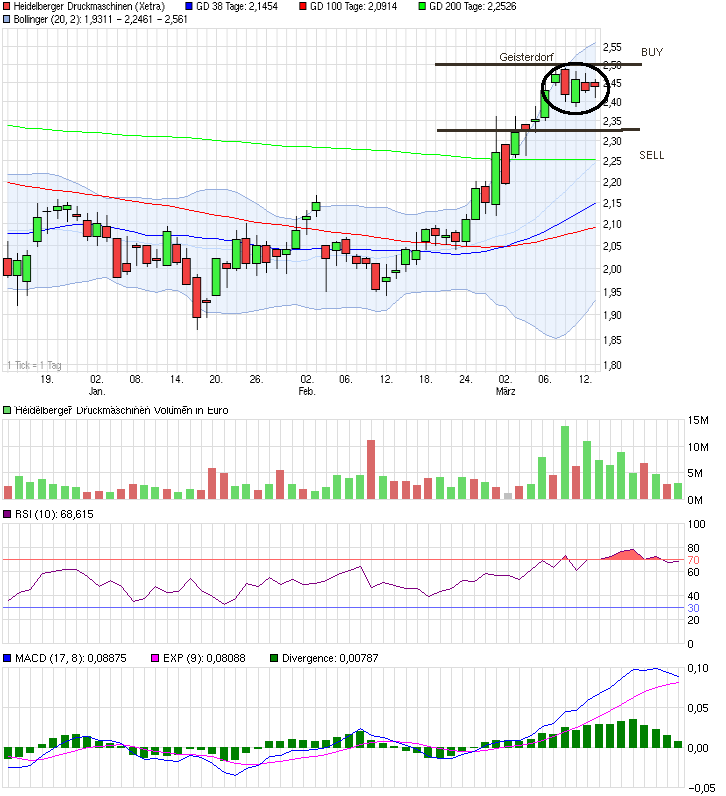Click the purple RSI legend swatch
The image size is (726, 796).
(x=7, y=514)
